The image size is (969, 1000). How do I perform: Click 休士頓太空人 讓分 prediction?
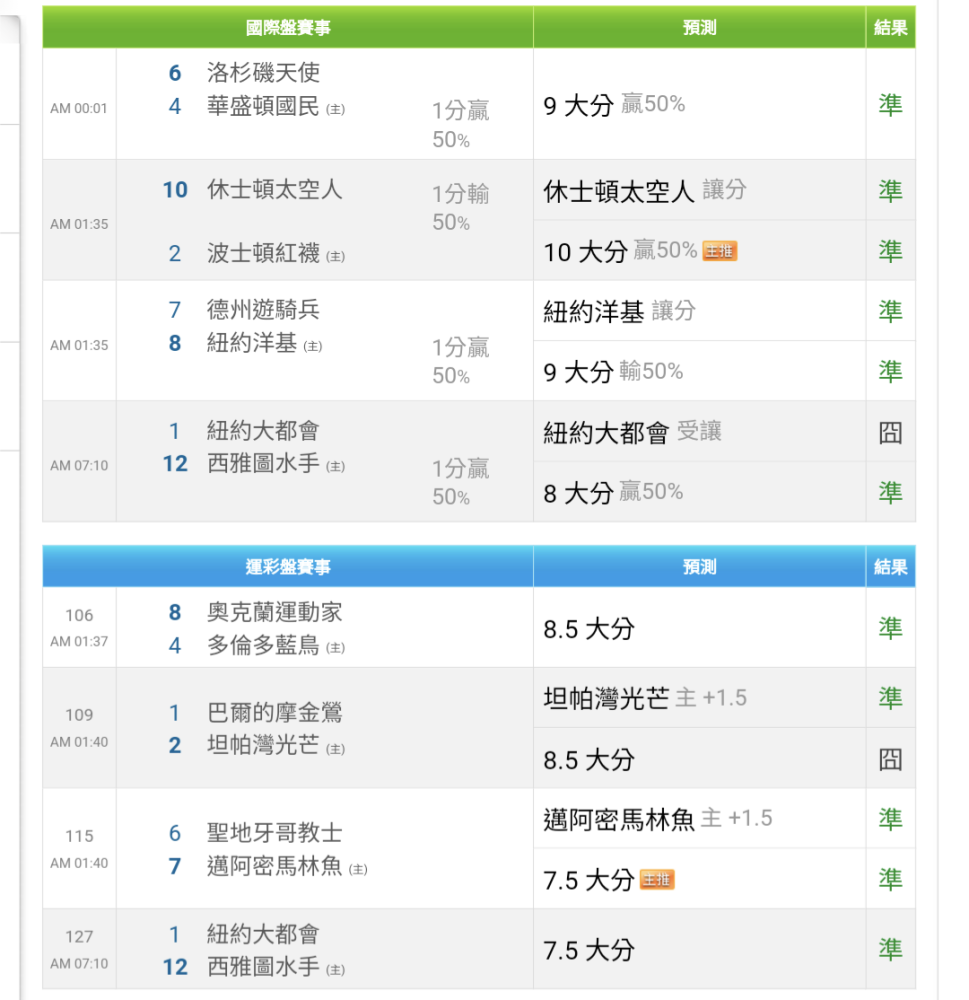(645, 191)
